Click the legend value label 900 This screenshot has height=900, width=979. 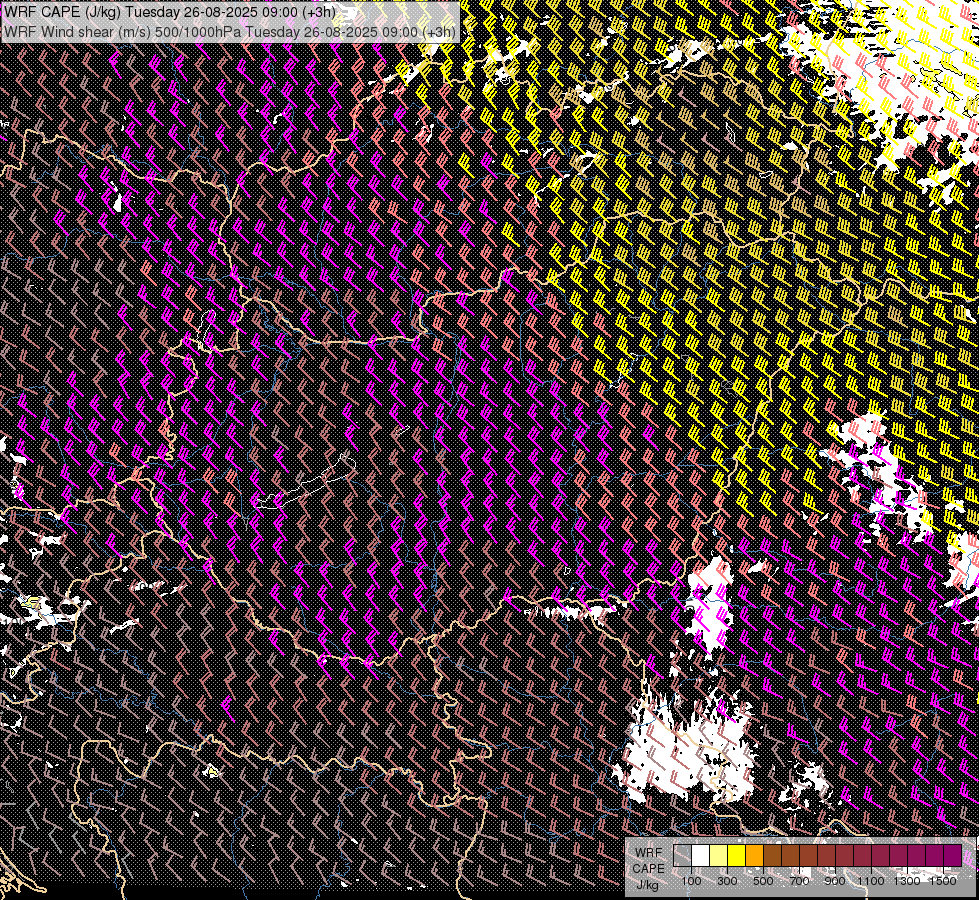coord(835,881)
